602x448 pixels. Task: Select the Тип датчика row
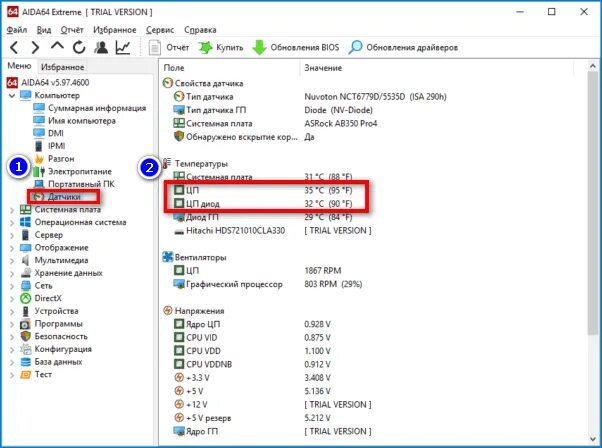tap(309, 96)
